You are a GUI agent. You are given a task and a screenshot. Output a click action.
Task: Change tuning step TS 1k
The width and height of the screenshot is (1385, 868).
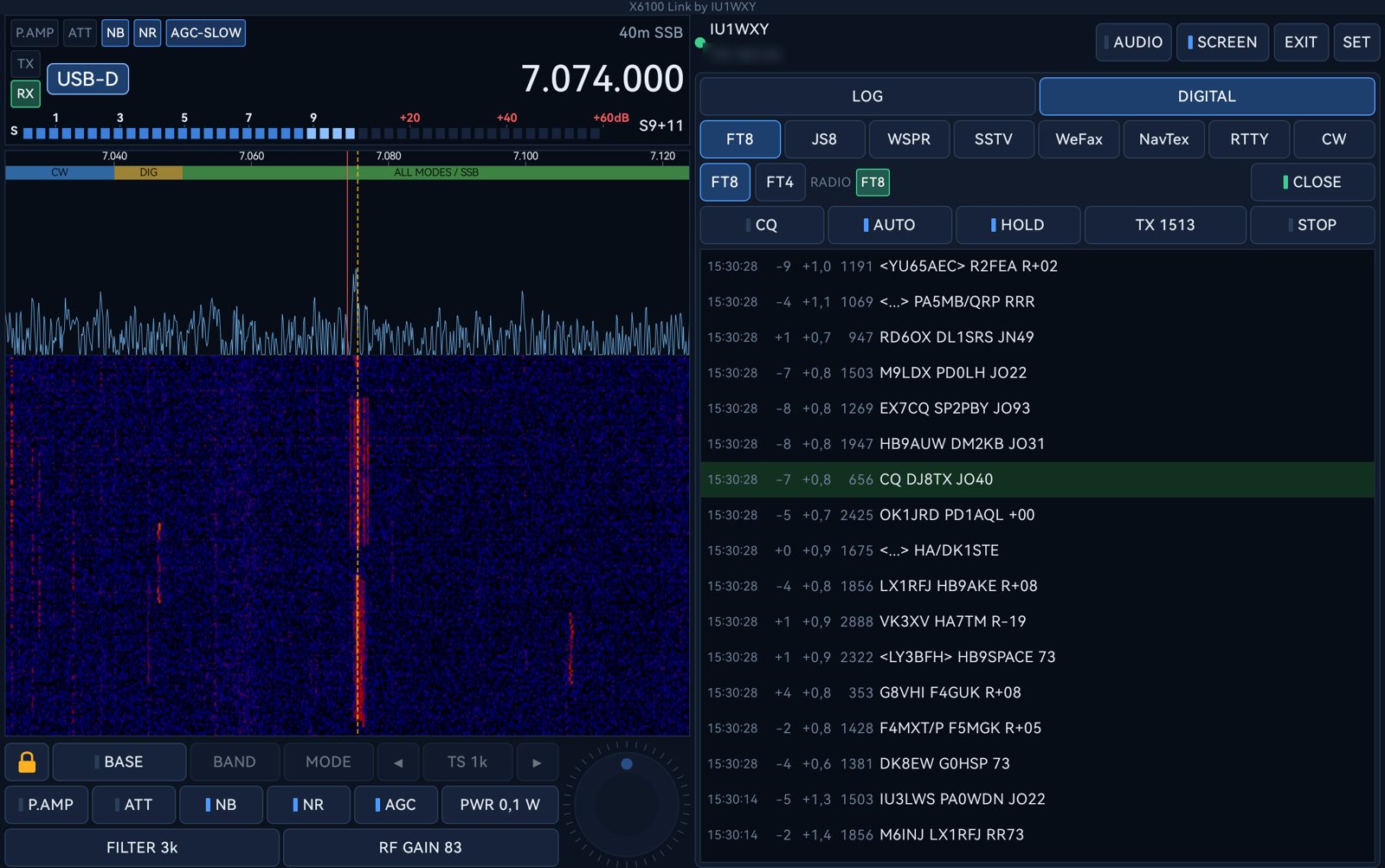click(467, 762)
